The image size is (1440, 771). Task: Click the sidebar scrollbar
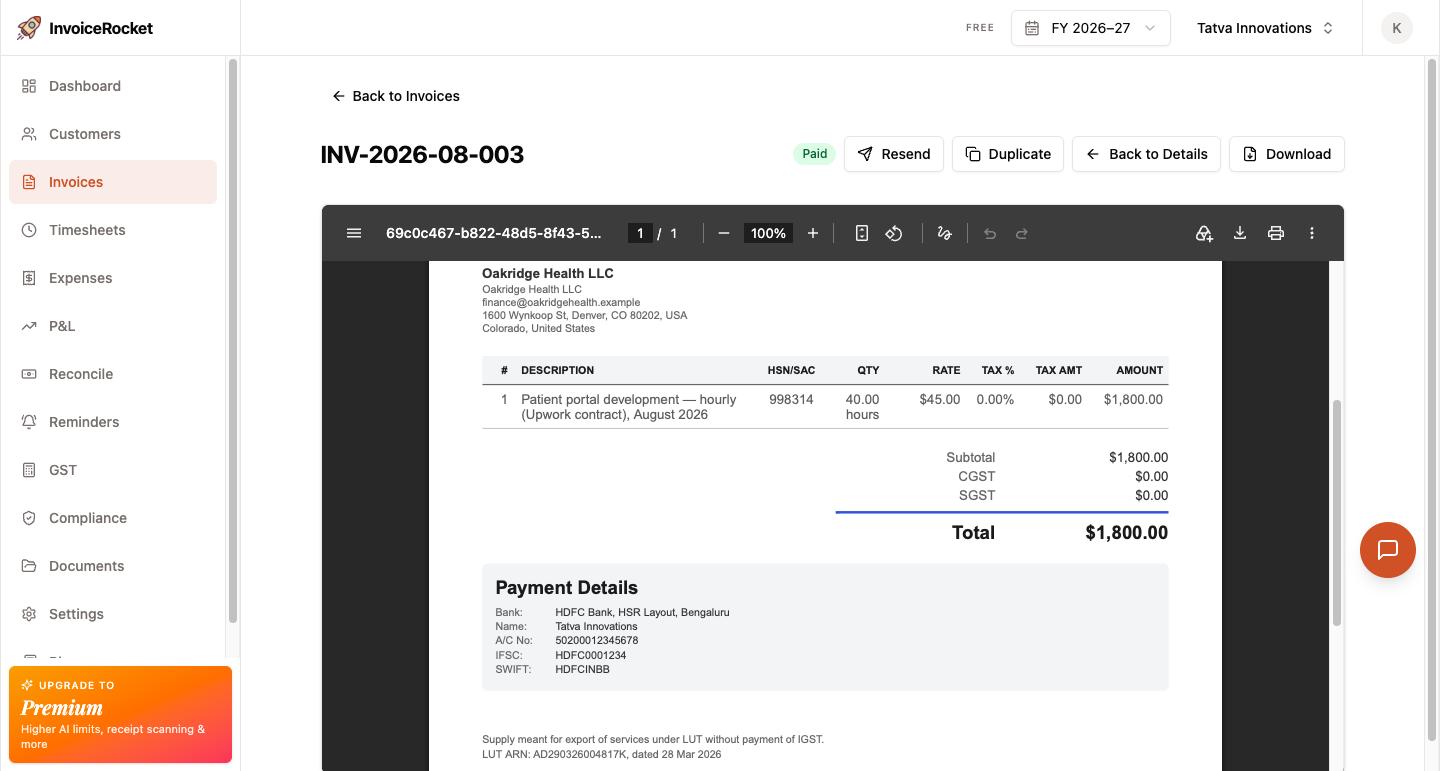(233, 340)
